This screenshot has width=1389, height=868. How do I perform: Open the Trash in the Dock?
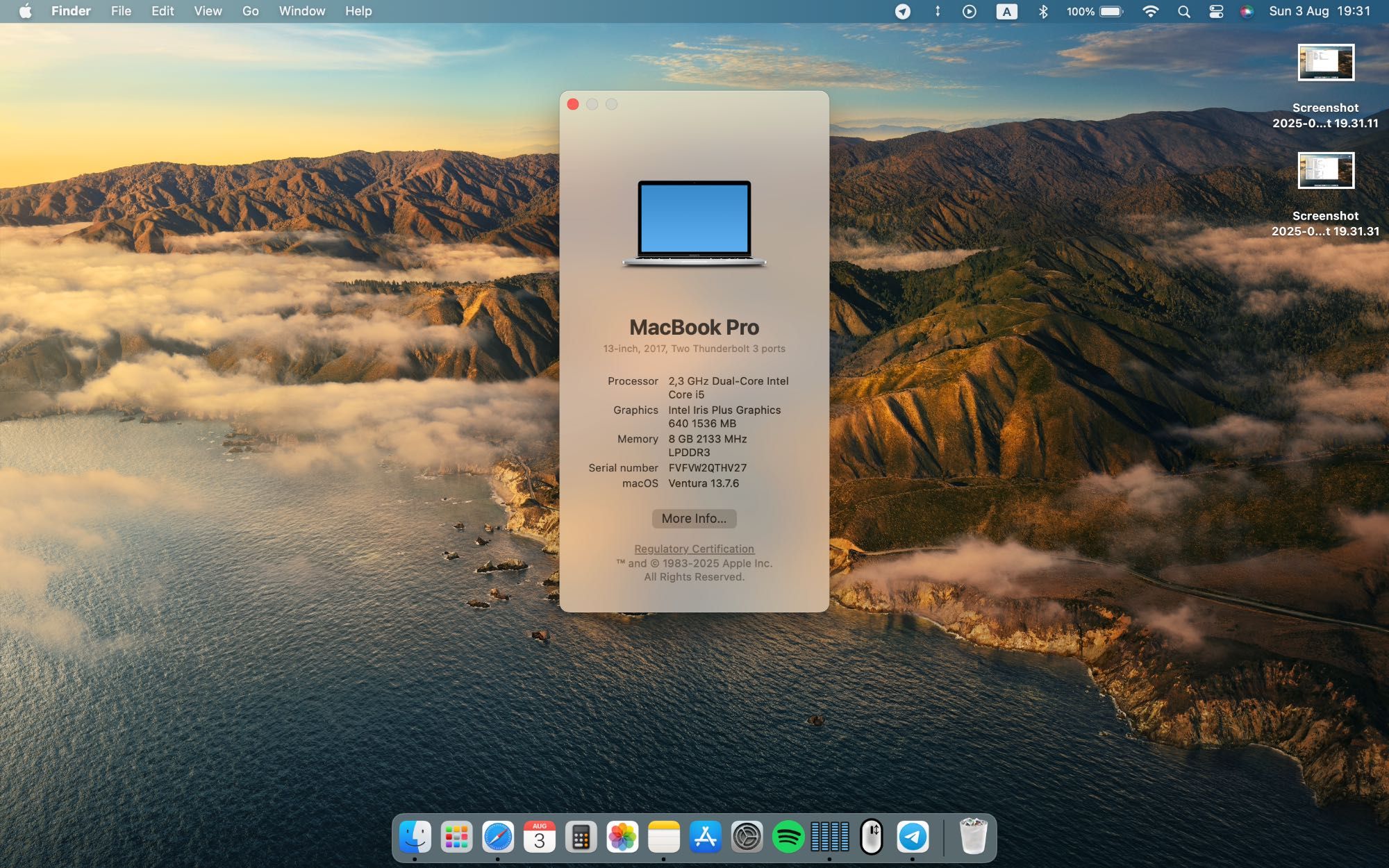[973, 836]
